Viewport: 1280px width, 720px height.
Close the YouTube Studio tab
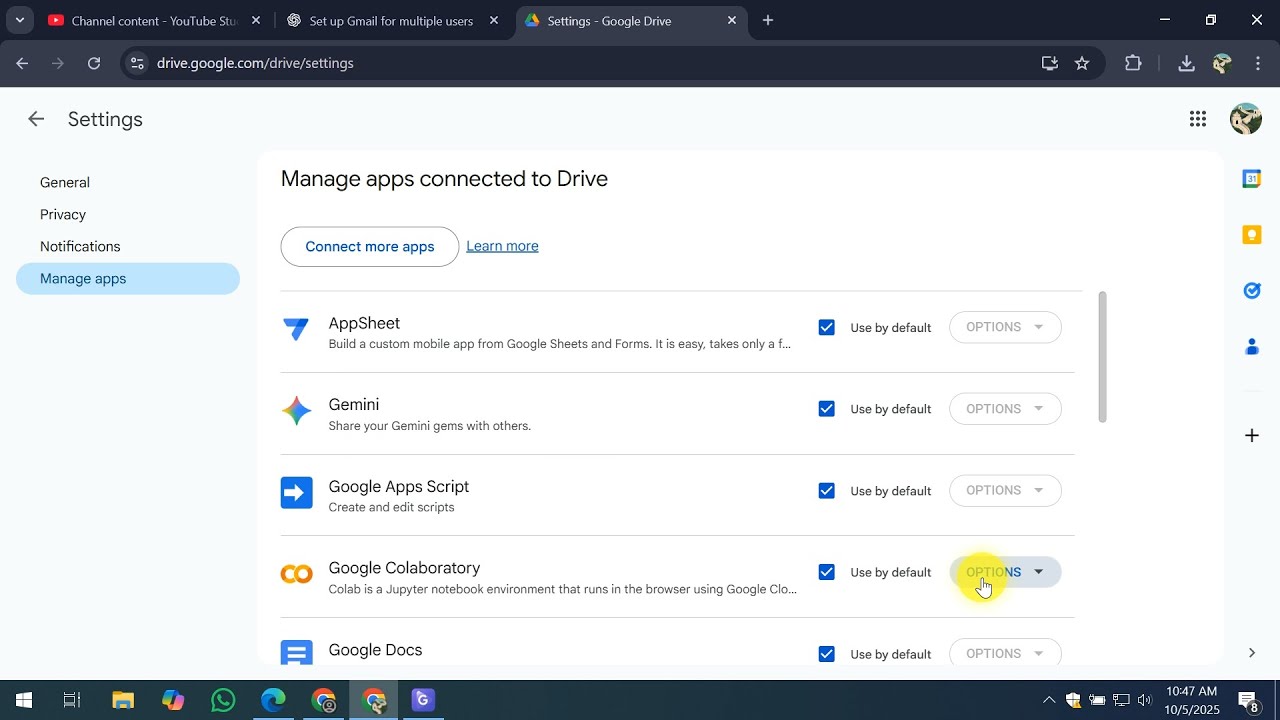point(256,20)
